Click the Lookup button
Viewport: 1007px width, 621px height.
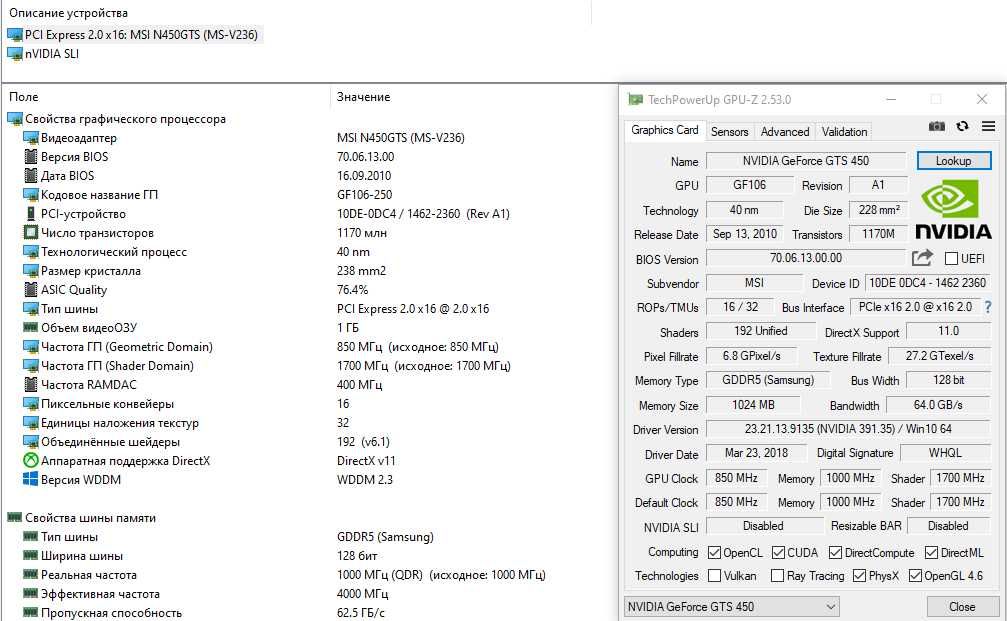click(x=954, y=161)
